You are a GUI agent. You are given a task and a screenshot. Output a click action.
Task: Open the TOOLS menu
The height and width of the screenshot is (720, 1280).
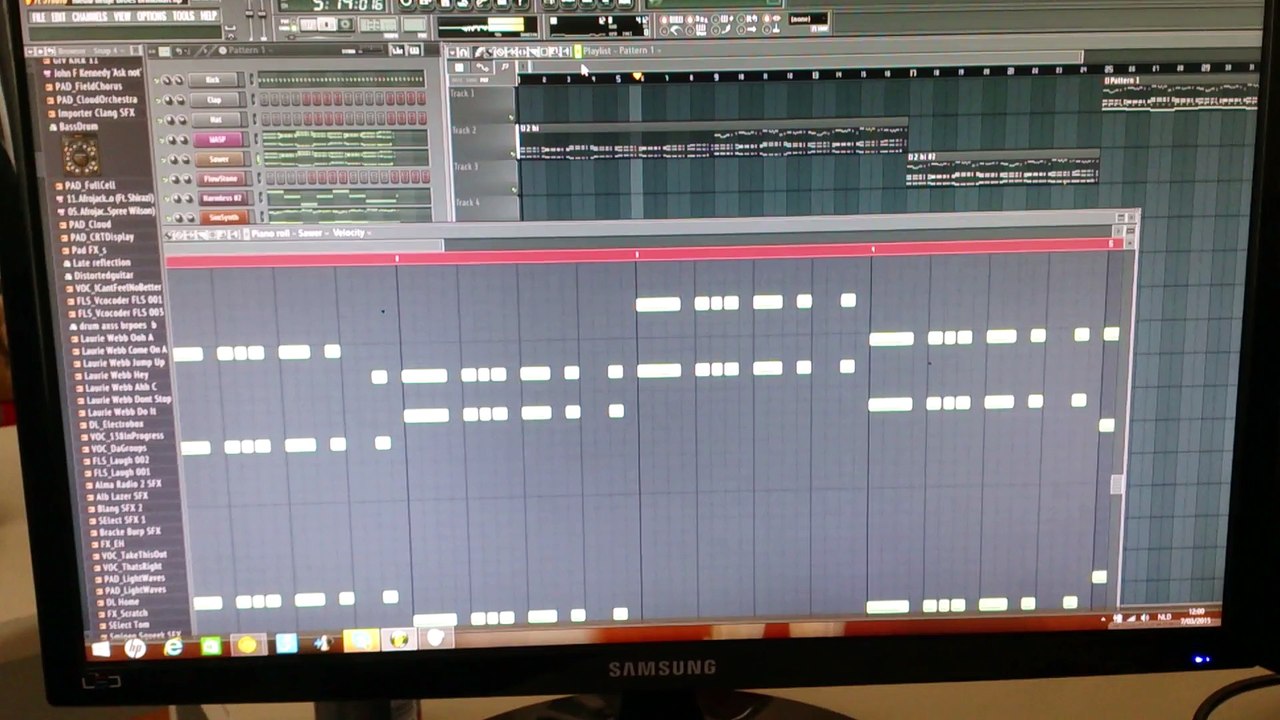(x=184, y=17)
